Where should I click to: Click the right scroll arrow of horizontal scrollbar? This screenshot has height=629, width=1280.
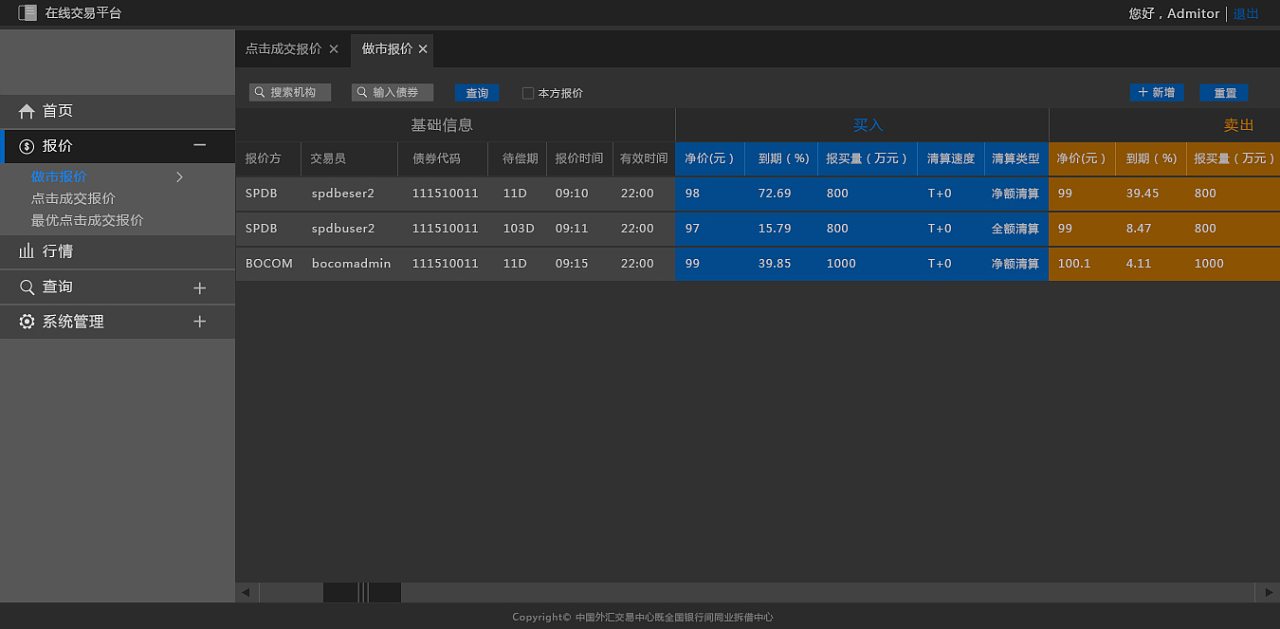[1268, 592]
